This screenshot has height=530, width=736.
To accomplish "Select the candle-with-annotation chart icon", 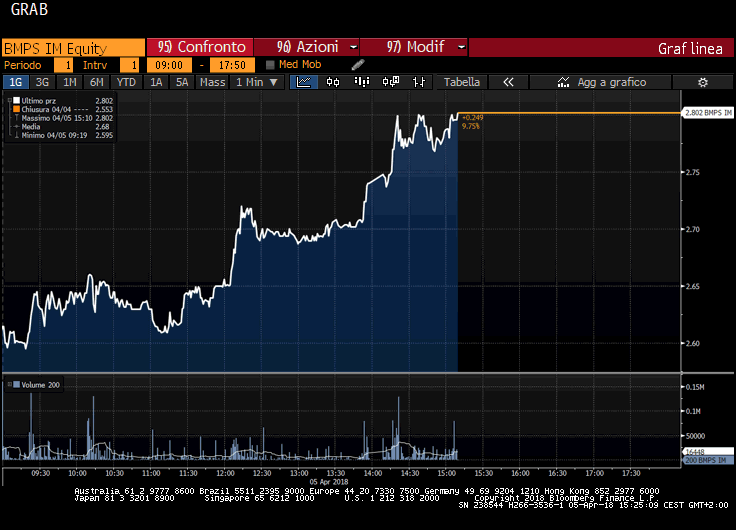I will (391, 82).
